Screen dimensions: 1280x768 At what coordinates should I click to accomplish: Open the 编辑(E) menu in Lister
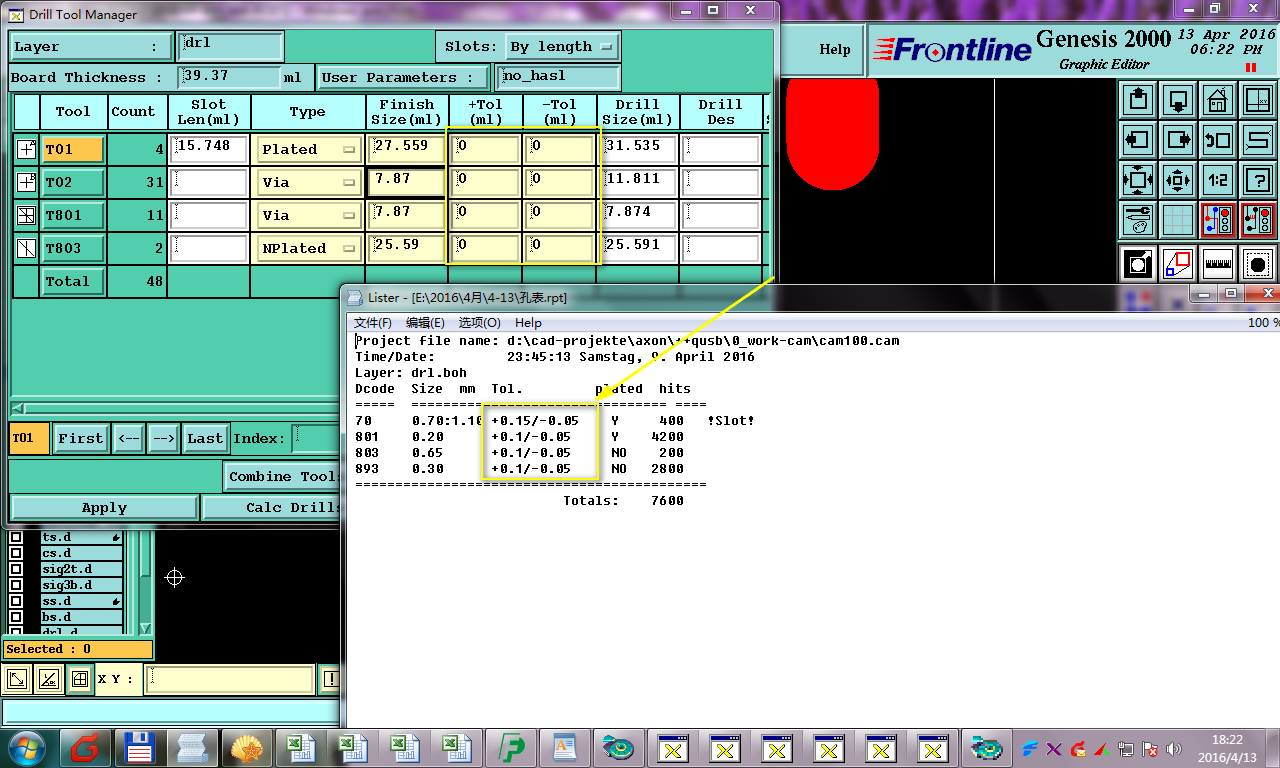(425, 323)
